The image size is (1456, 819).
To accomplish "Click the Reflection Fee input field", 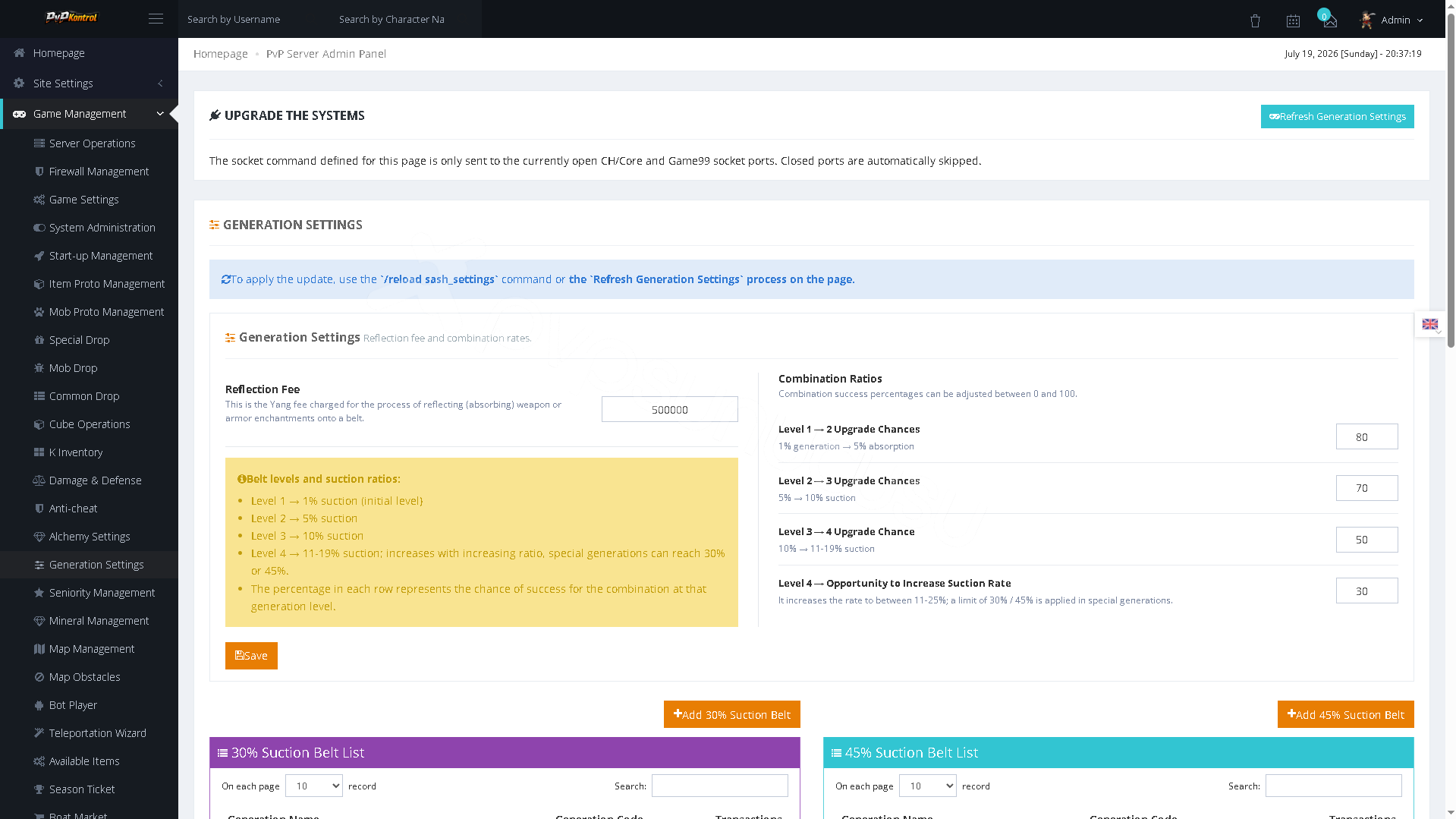I will tap(669, 409).
